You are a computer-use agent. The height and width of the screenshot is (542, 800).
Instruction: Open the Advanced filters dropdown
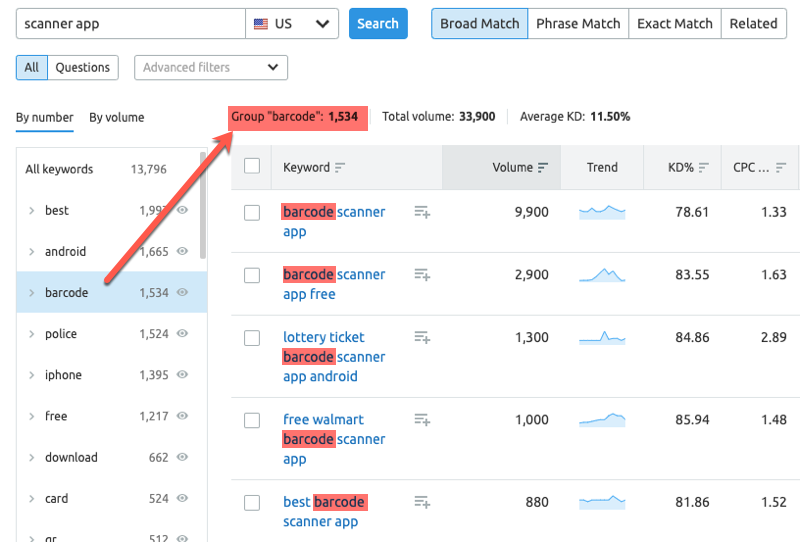click(x=211, y=68)
